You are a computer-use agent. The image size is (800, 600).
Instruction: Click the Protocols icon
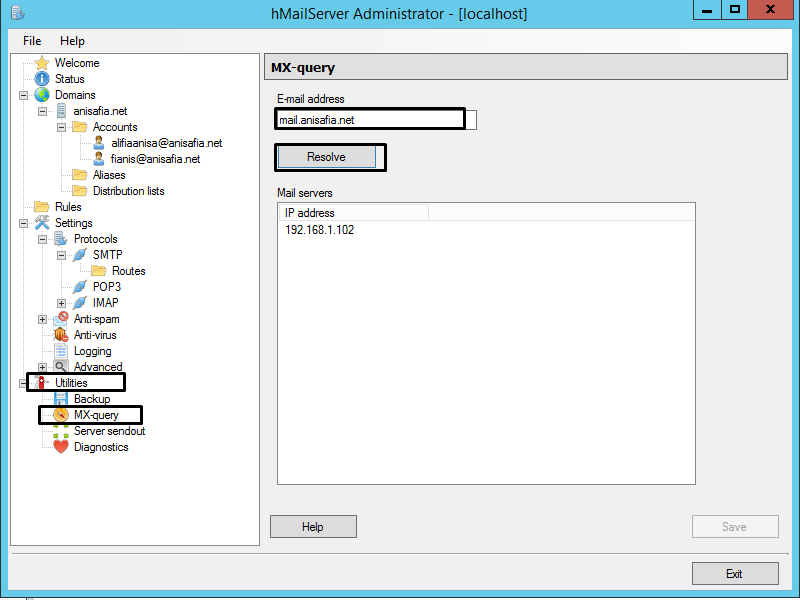61,239
